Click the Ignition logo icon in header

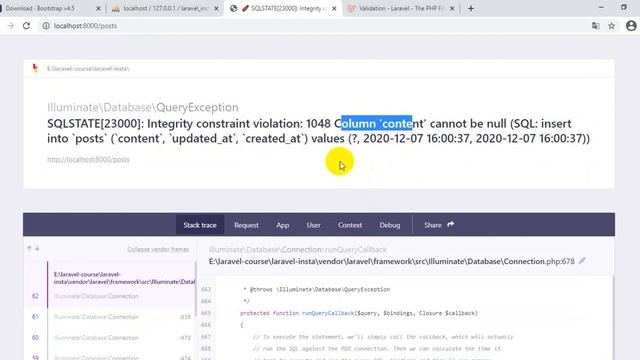tap(35, 68)
